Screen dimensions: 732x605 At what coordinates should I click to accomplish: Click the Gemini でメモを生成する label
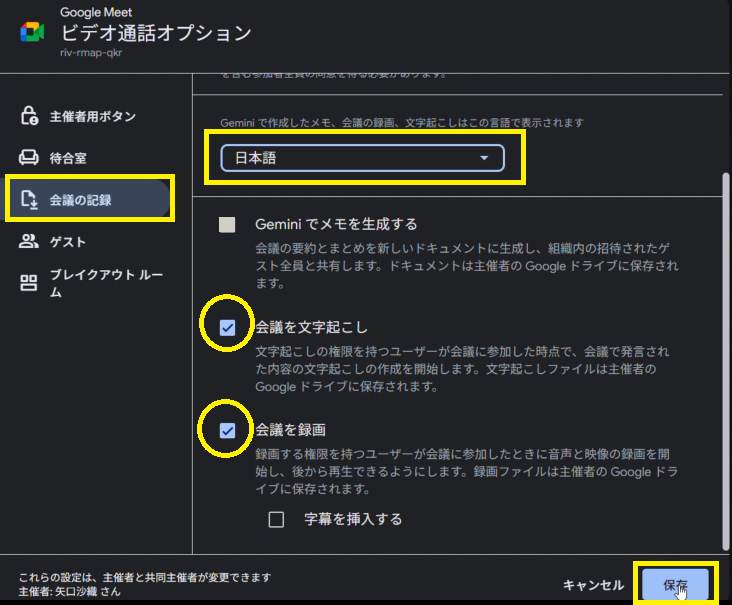(336, 225)
